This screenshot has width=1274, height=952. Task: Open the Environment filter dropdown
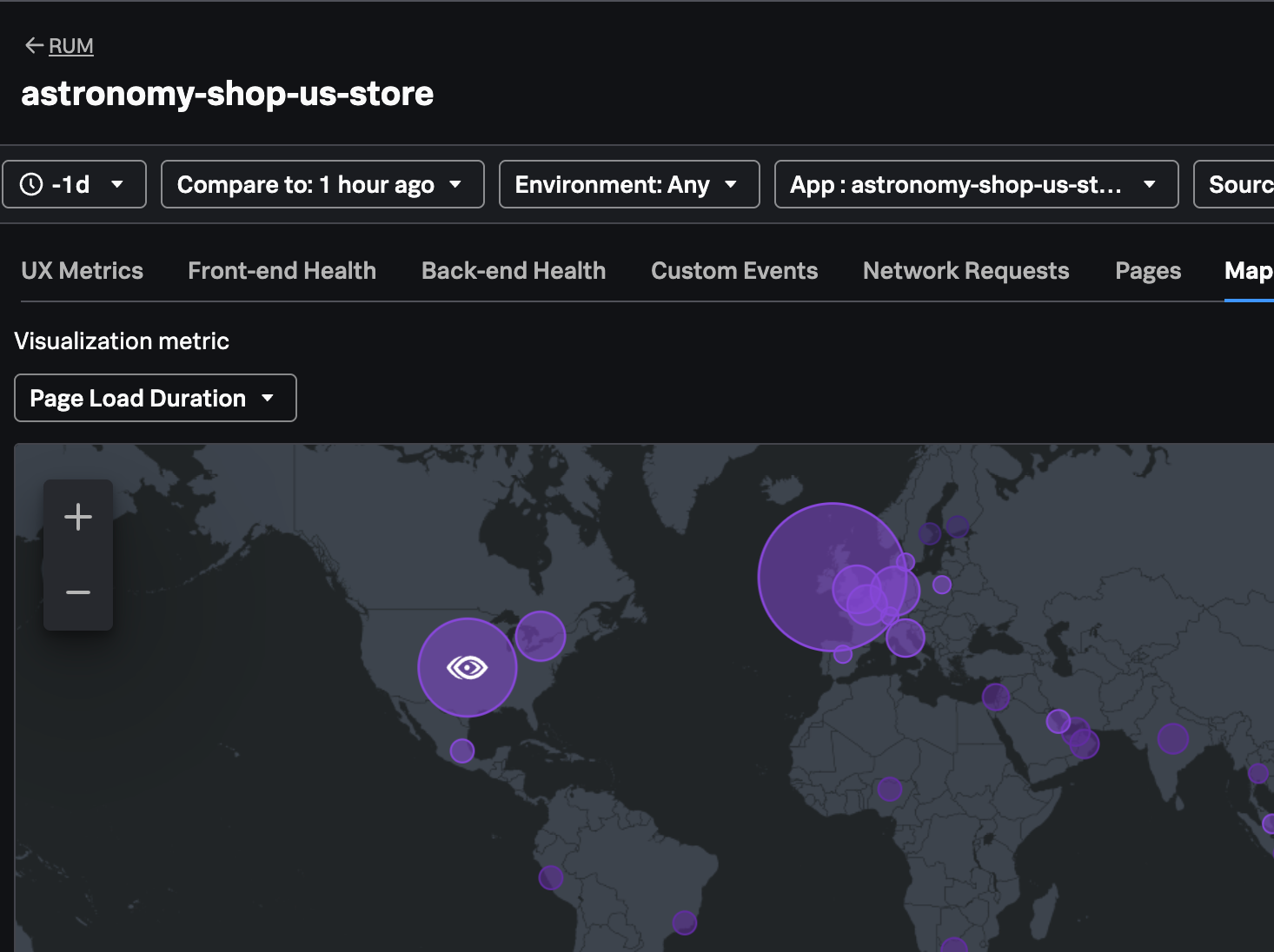click(x=627, y=184)
